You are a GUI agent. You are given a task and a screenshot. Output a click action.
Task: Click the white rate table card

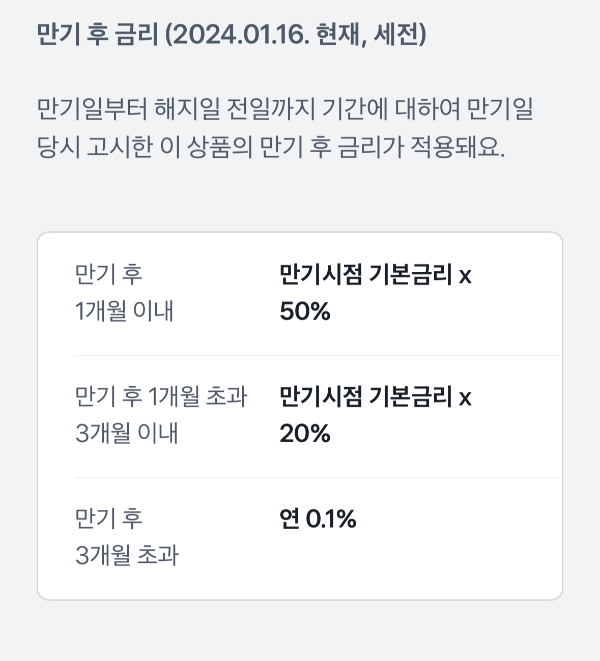click(x=300, y=416)
